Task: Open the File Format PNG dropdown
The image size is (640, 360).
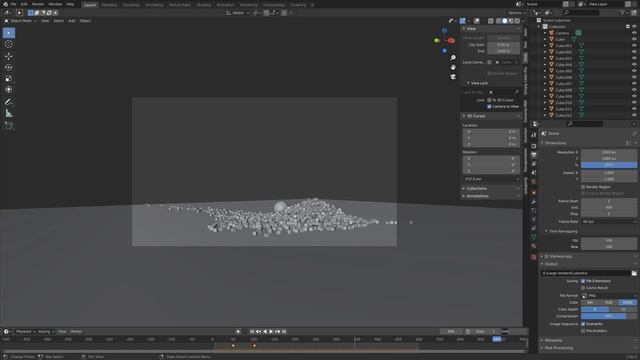Action: (609, 296)
